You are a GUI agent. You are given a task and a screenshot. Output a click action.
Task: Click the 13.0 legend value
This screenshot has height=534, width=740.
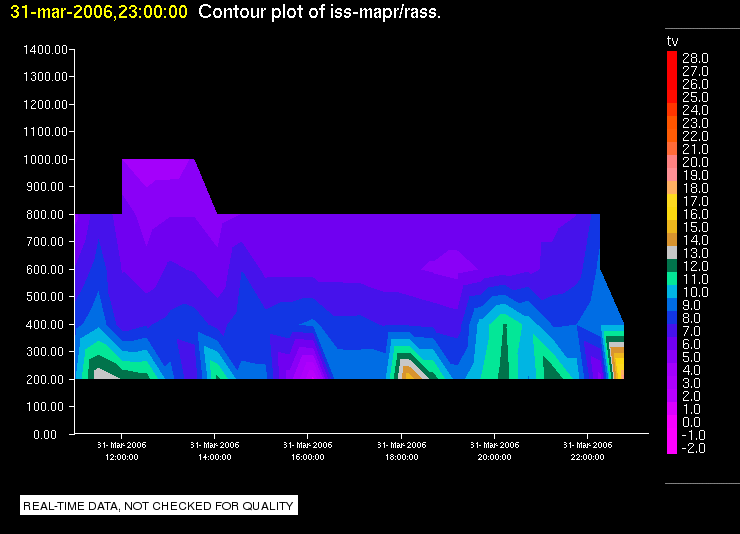coord(695,253)
